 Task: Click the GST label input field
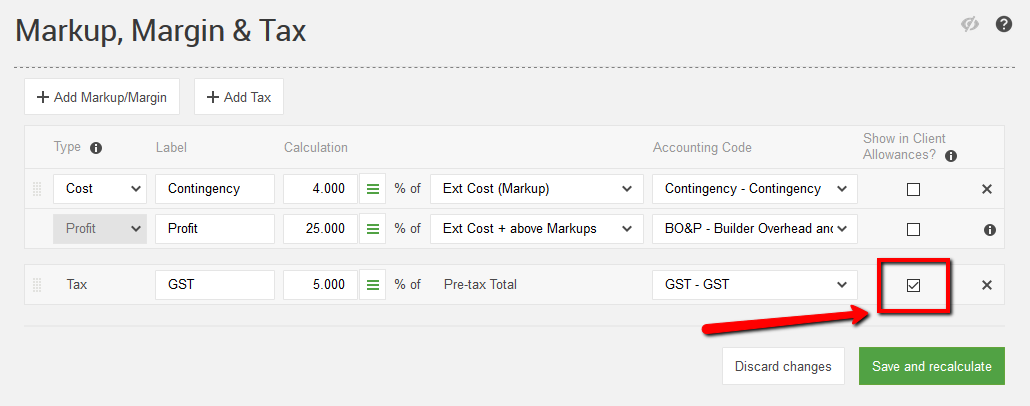point(214,285)
